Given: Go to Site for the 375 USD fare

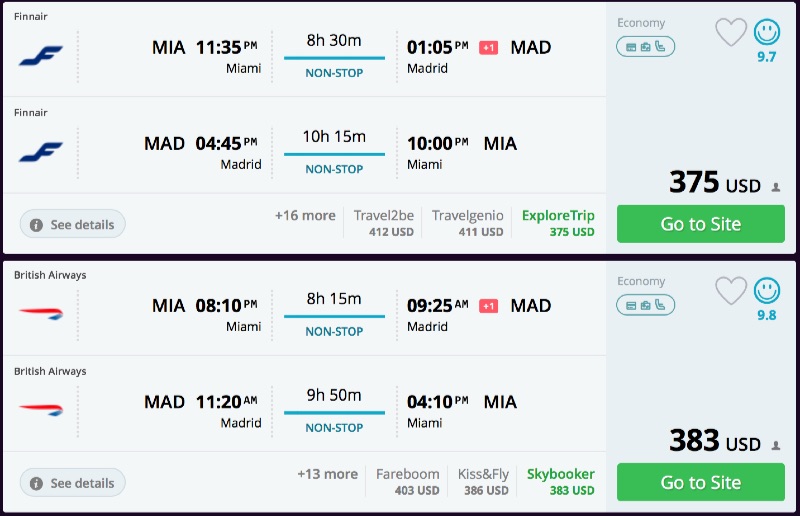Looking at the screenshot, I should [700, 224].
